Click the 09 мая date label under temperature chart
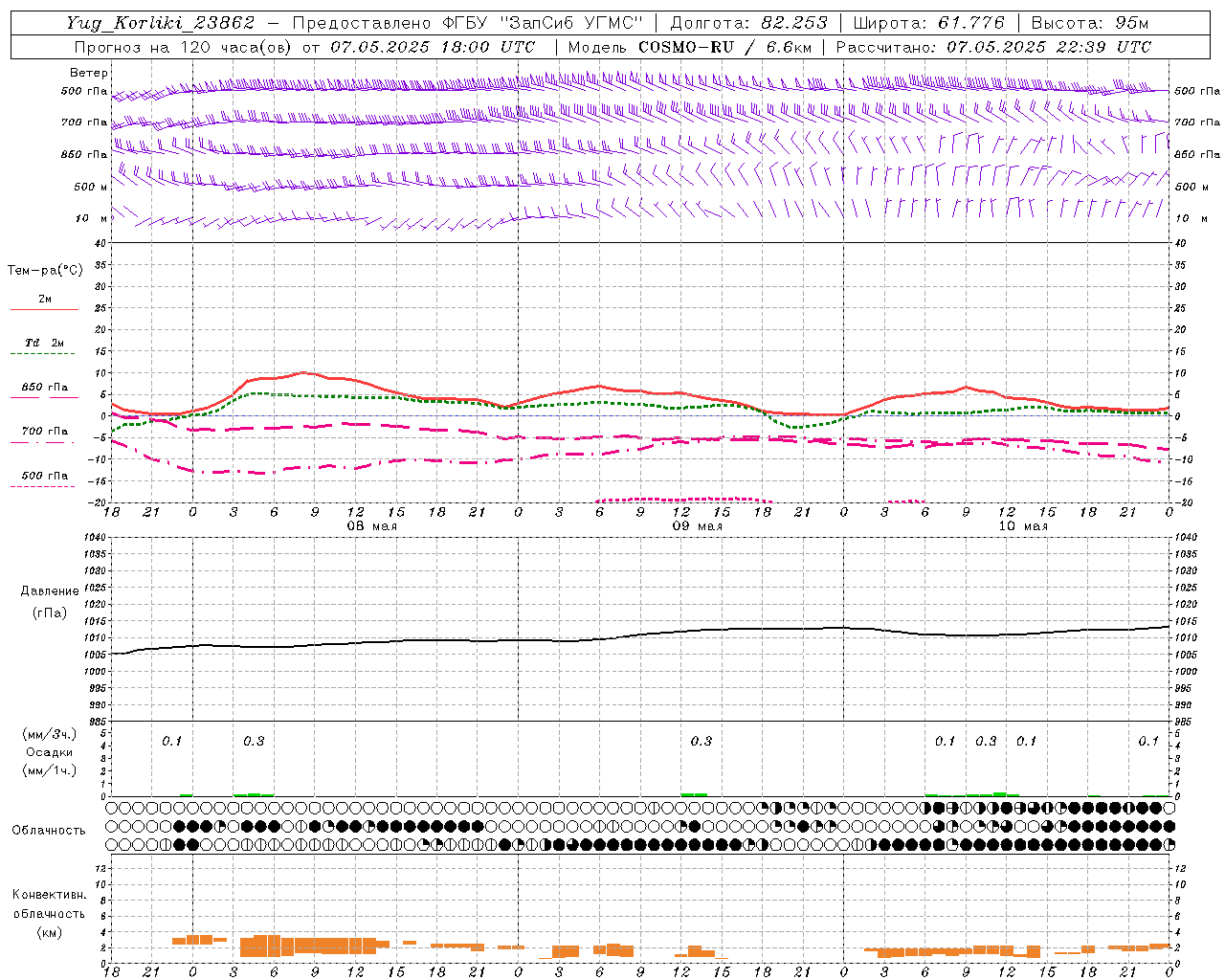The image size is (1225, 980). pos(697,526)
